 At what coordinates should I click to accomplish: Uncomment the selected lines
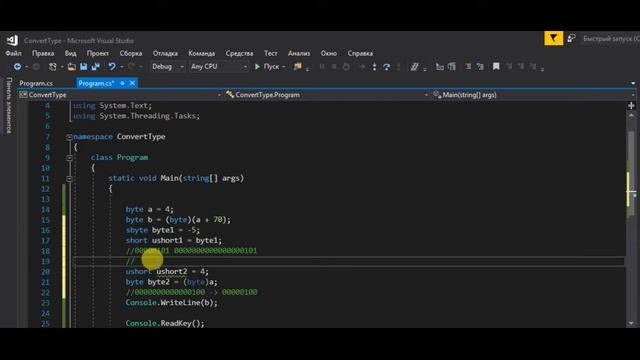point(480,67)
